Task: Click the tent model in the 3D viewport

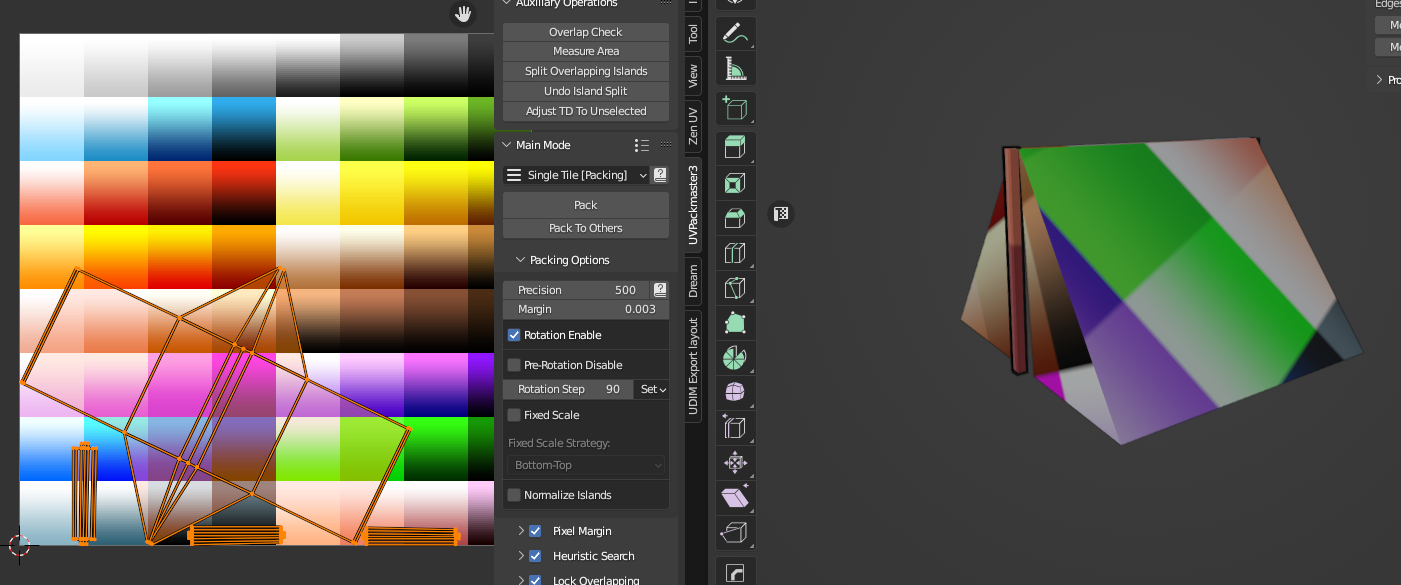Action: click(x=1160, y=290)
